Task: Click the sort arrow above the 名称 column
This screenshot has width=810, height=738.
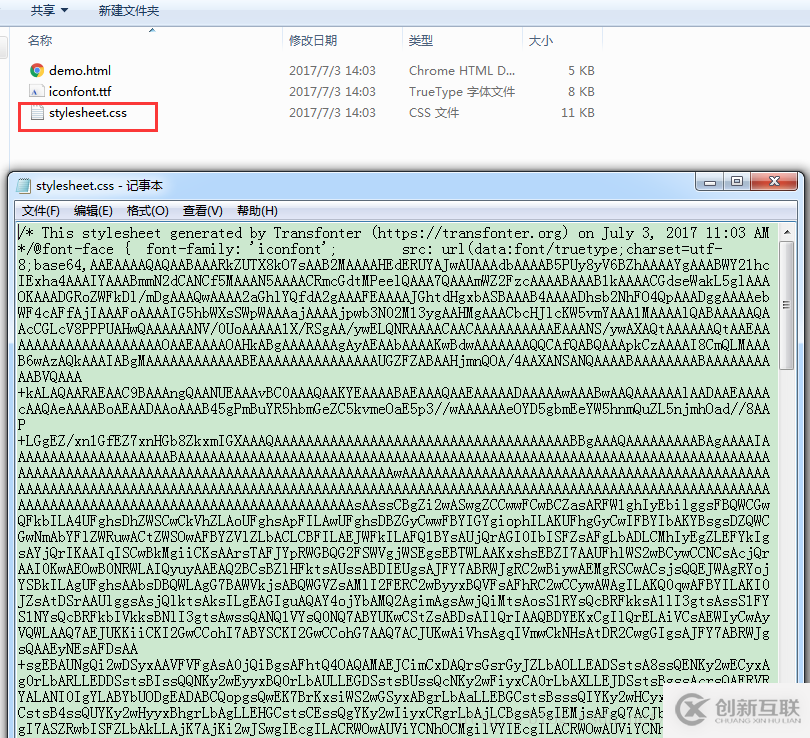Action: click(x=152, y=30)
